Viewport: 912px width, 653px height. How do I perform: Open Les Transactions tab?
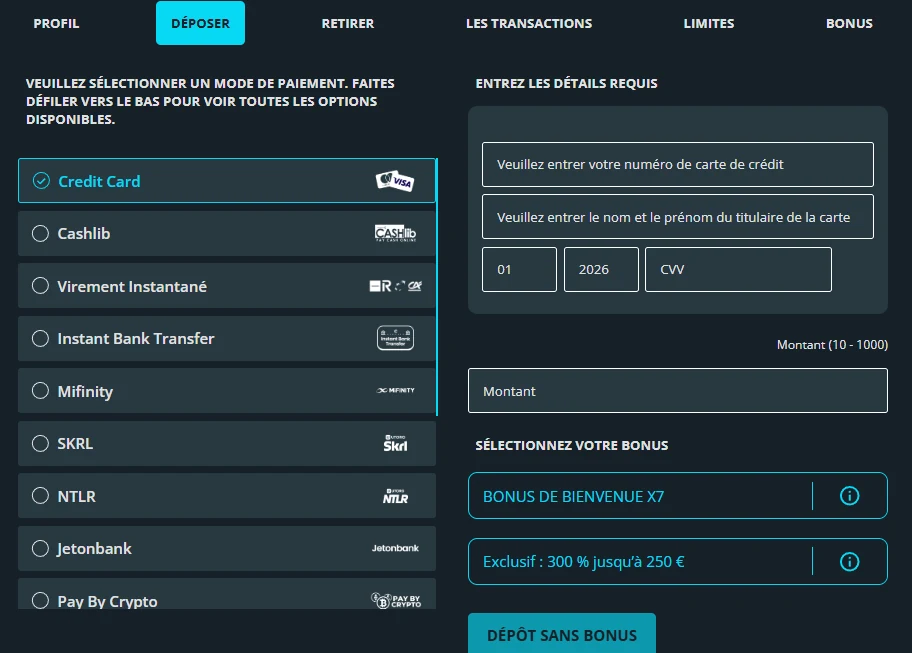[529, 23]
